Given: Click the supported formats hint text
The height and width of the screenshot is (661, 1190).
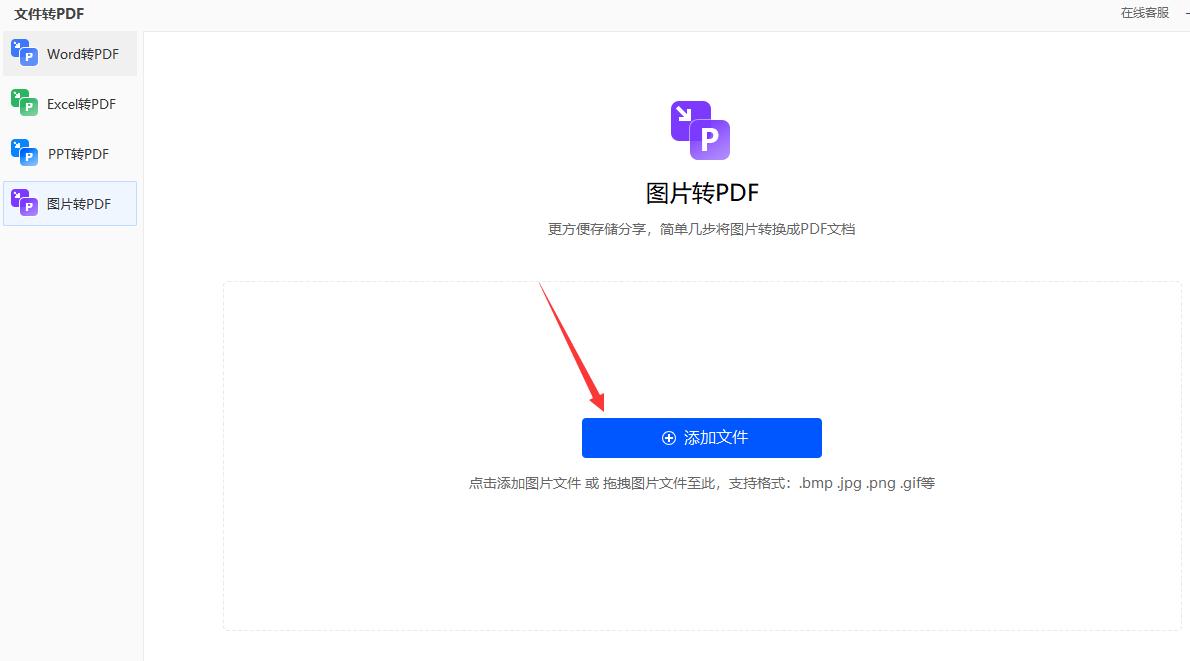Looking at the screenshot, I should tap(701, 482).
